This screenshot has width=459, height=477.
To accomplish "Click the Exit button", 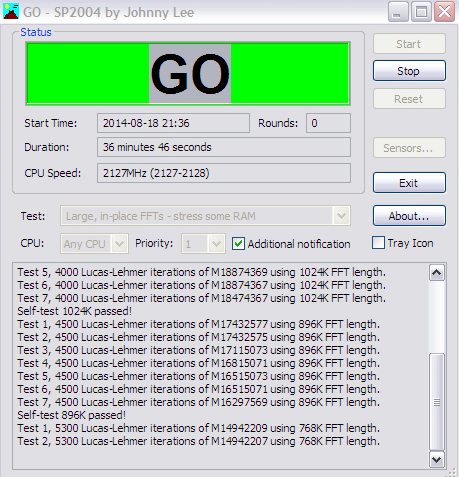I will (409, 183).
